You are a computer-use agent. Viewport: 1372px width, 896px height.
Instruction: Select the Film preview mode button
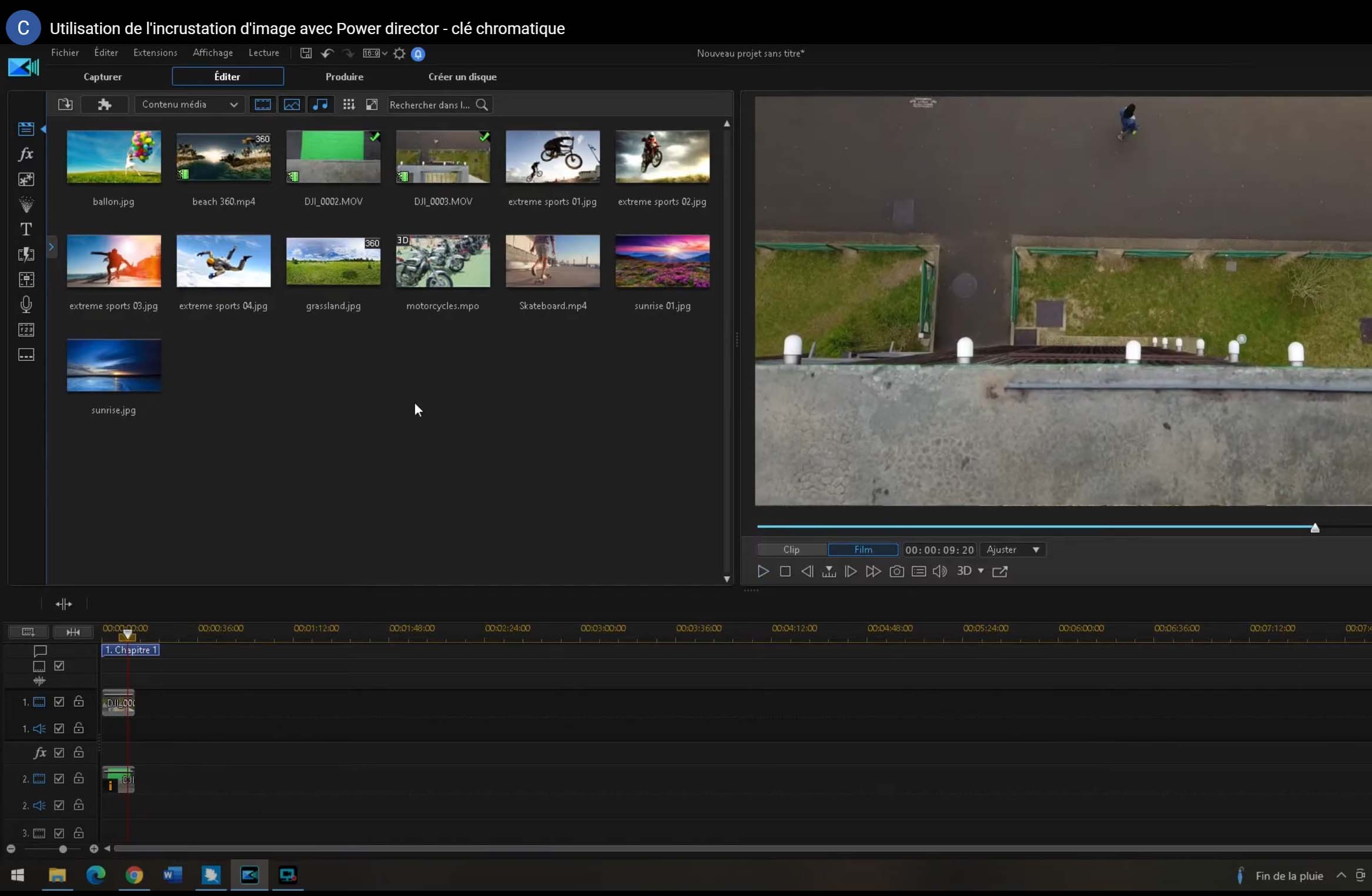pyautogui.click(x=863, y=550)
